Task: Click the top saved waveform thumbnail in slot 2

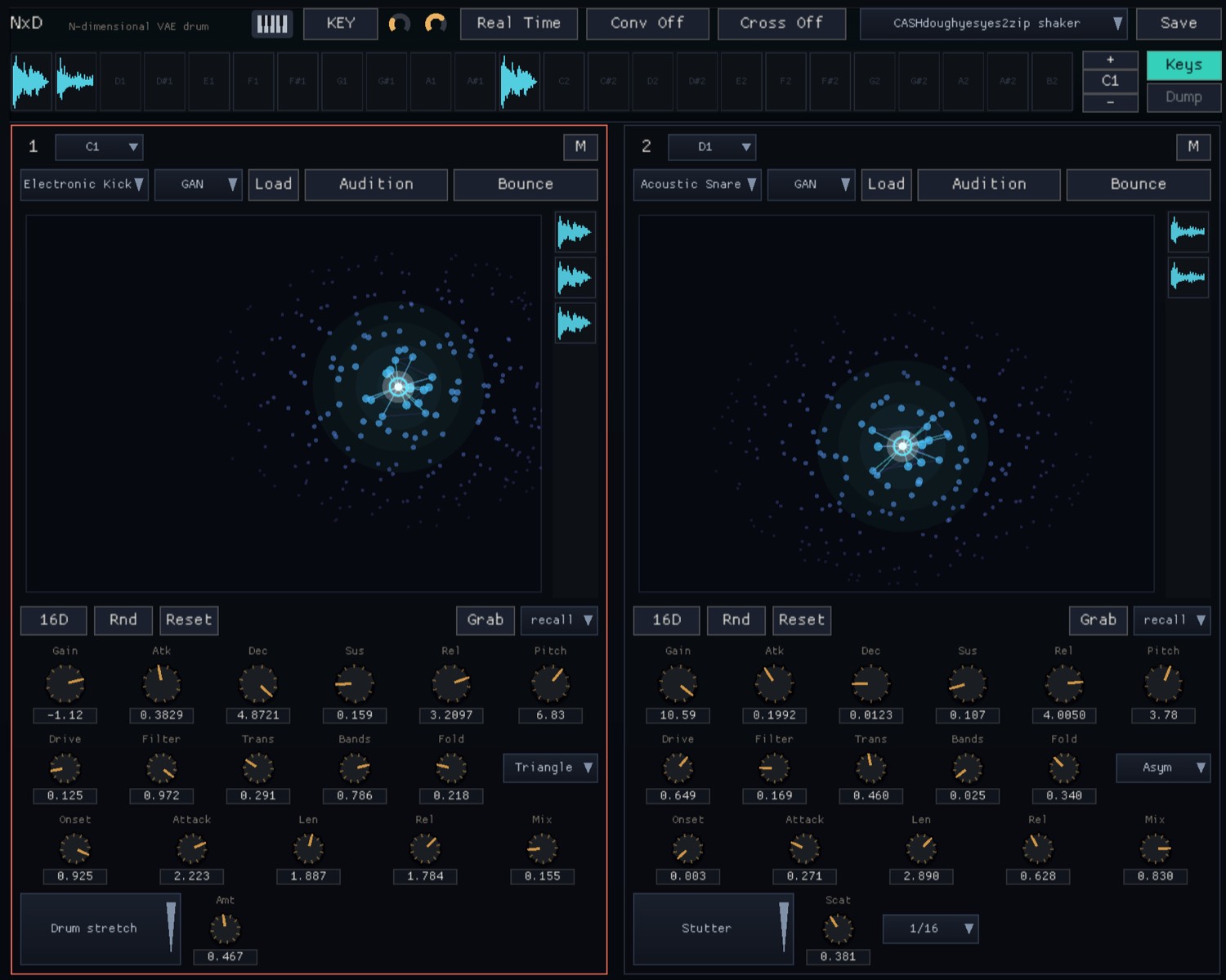Action: 1188,233
